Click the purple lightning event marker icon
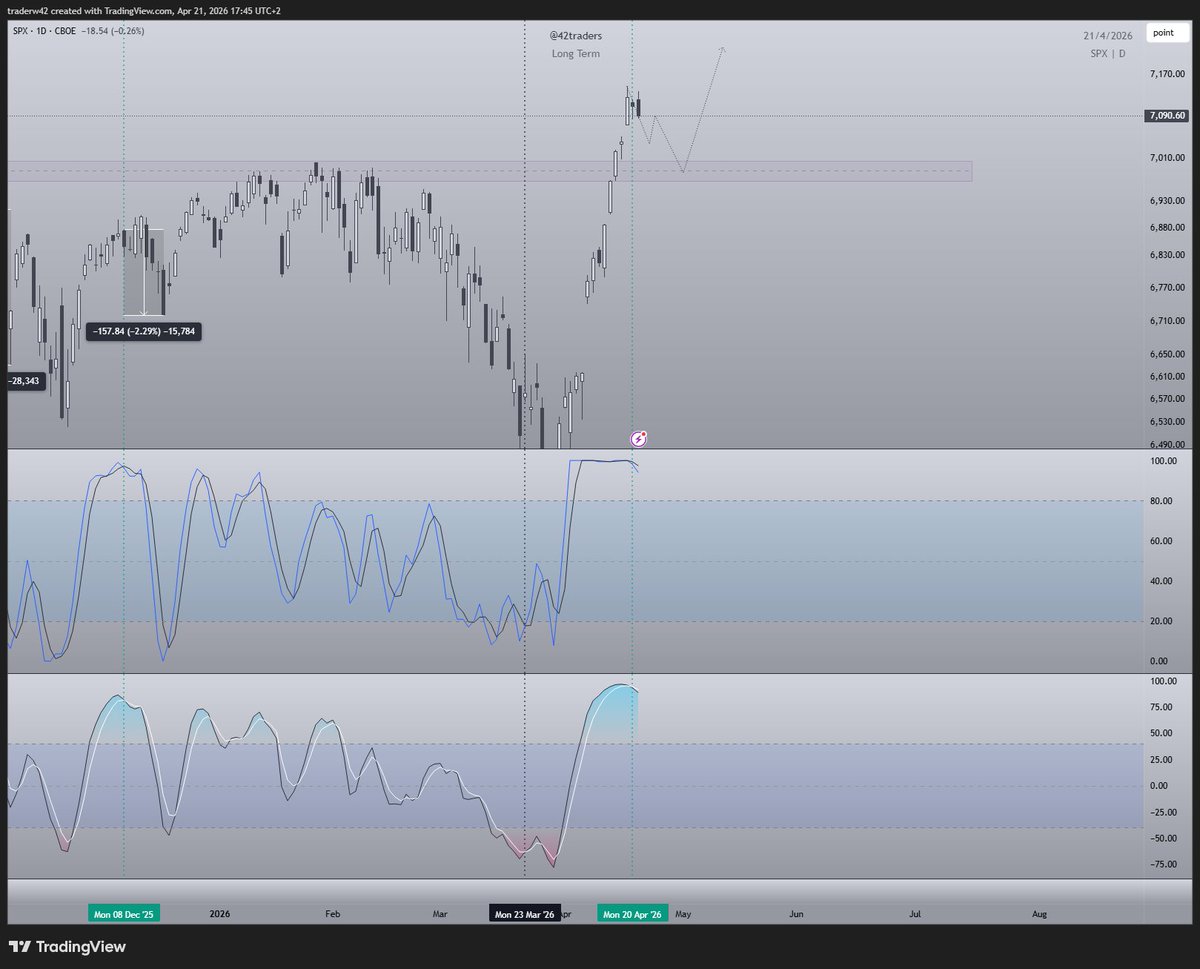The width and height of the screenshot is (1200, 969). (x=637, y=438)
